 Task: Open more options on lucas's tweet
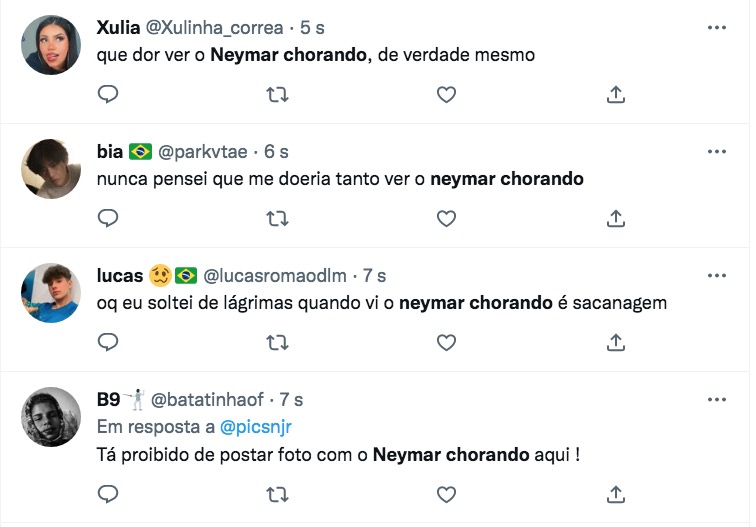(716, 275)
